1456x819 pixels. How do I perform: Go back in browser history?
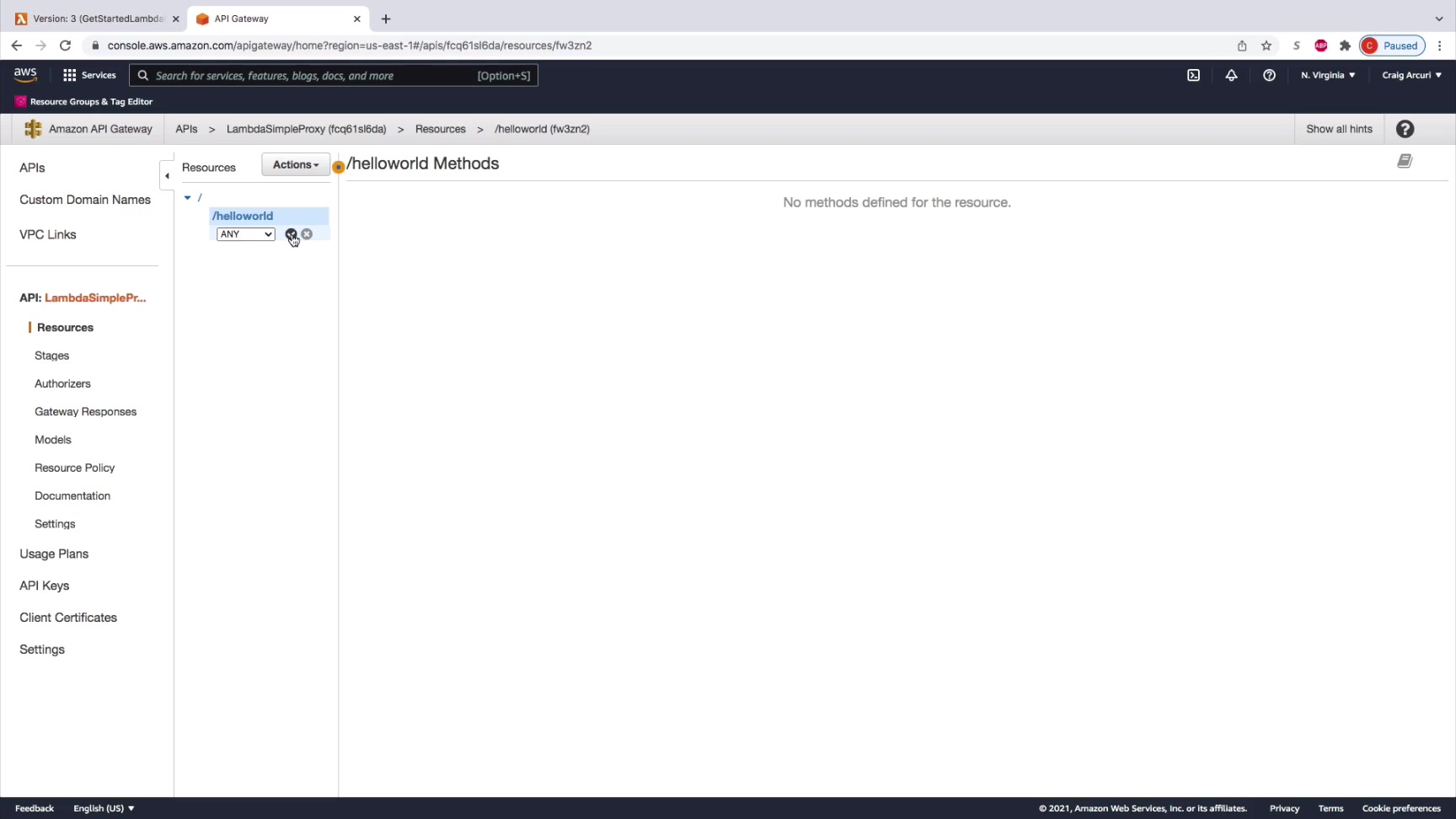point(17,45)
